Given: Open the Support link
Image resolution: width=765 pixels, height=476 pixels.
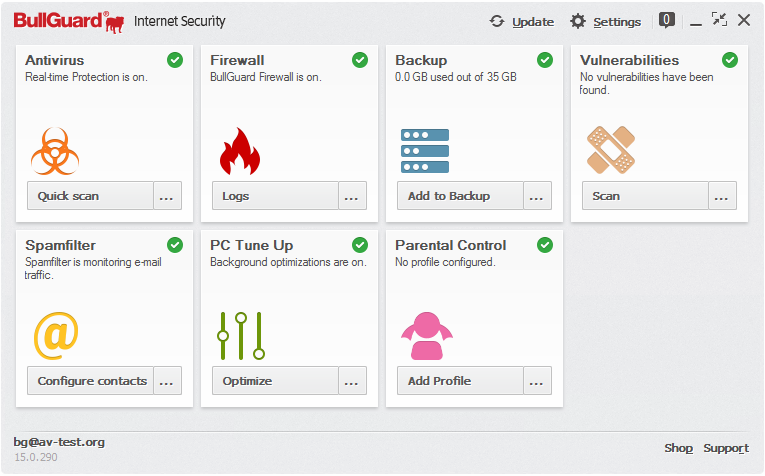Looking at the screenshot, I should [x=725, y=448].
